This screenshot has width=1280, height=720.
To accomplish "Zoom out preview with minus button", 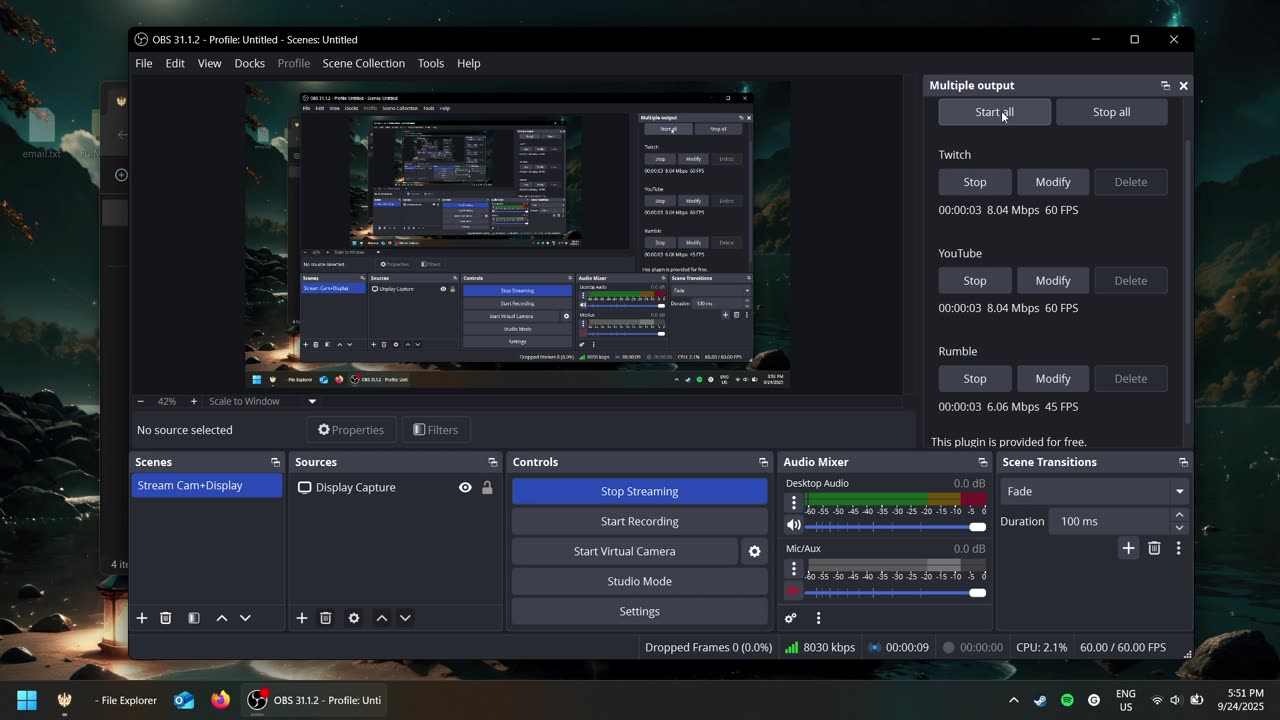I will (140, 401).
